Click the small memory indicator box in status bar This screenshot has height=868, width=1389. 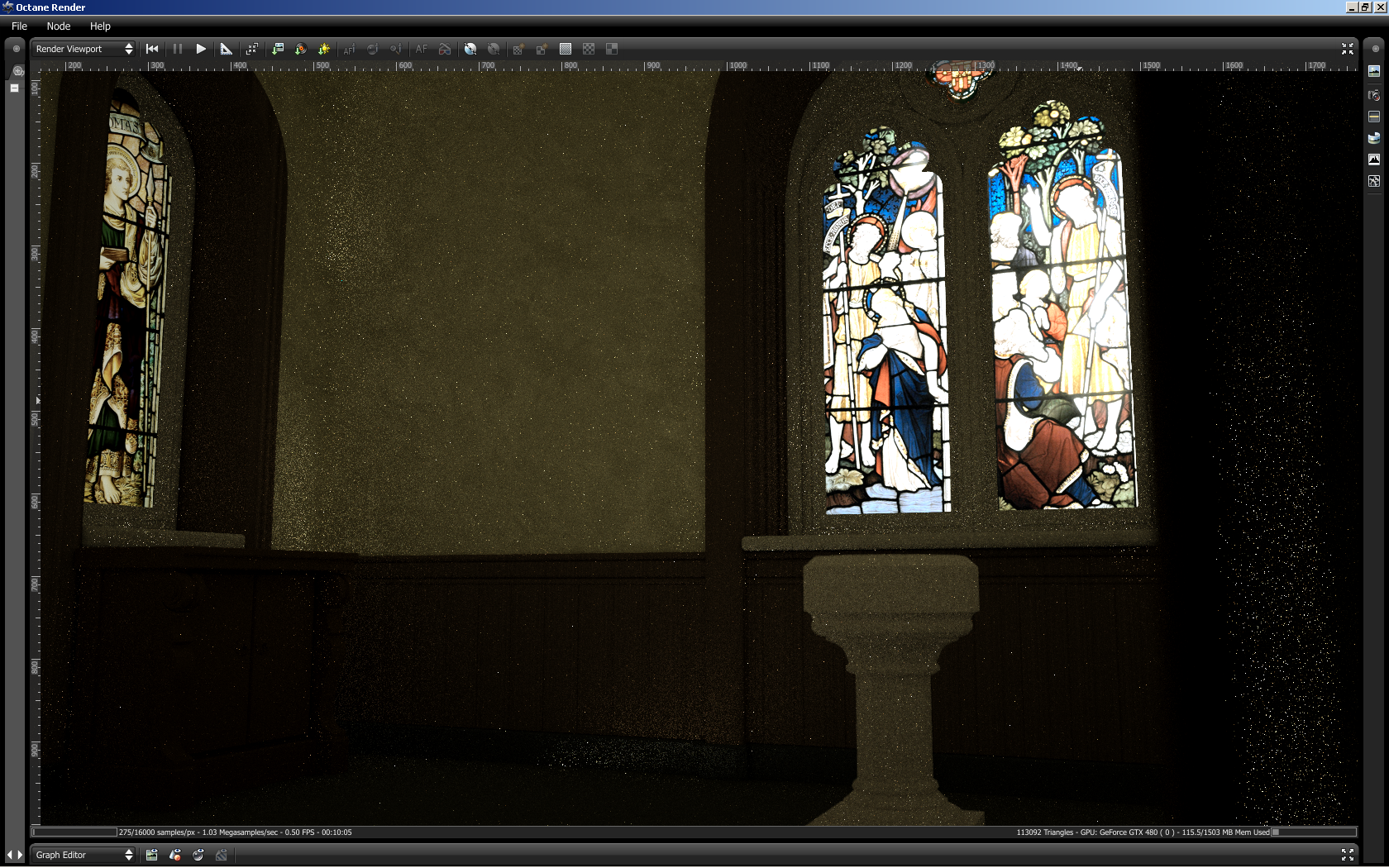pos(1276,832)
